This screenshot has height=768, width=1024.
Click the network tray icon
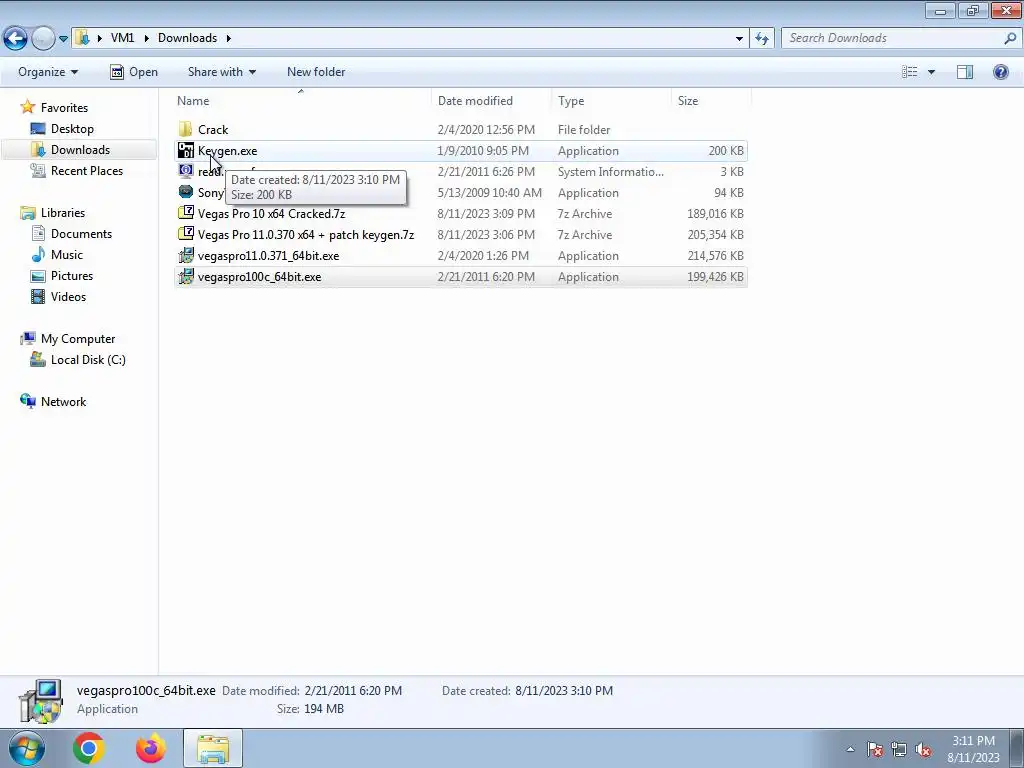tap(899, 750)
